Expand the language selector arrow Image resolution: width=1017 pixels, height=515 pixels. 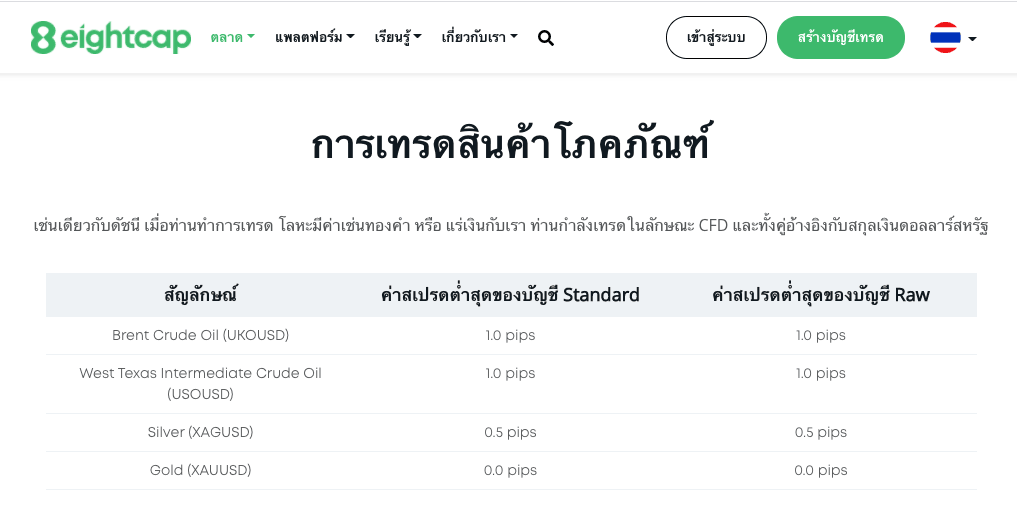[x=972, y=39]
